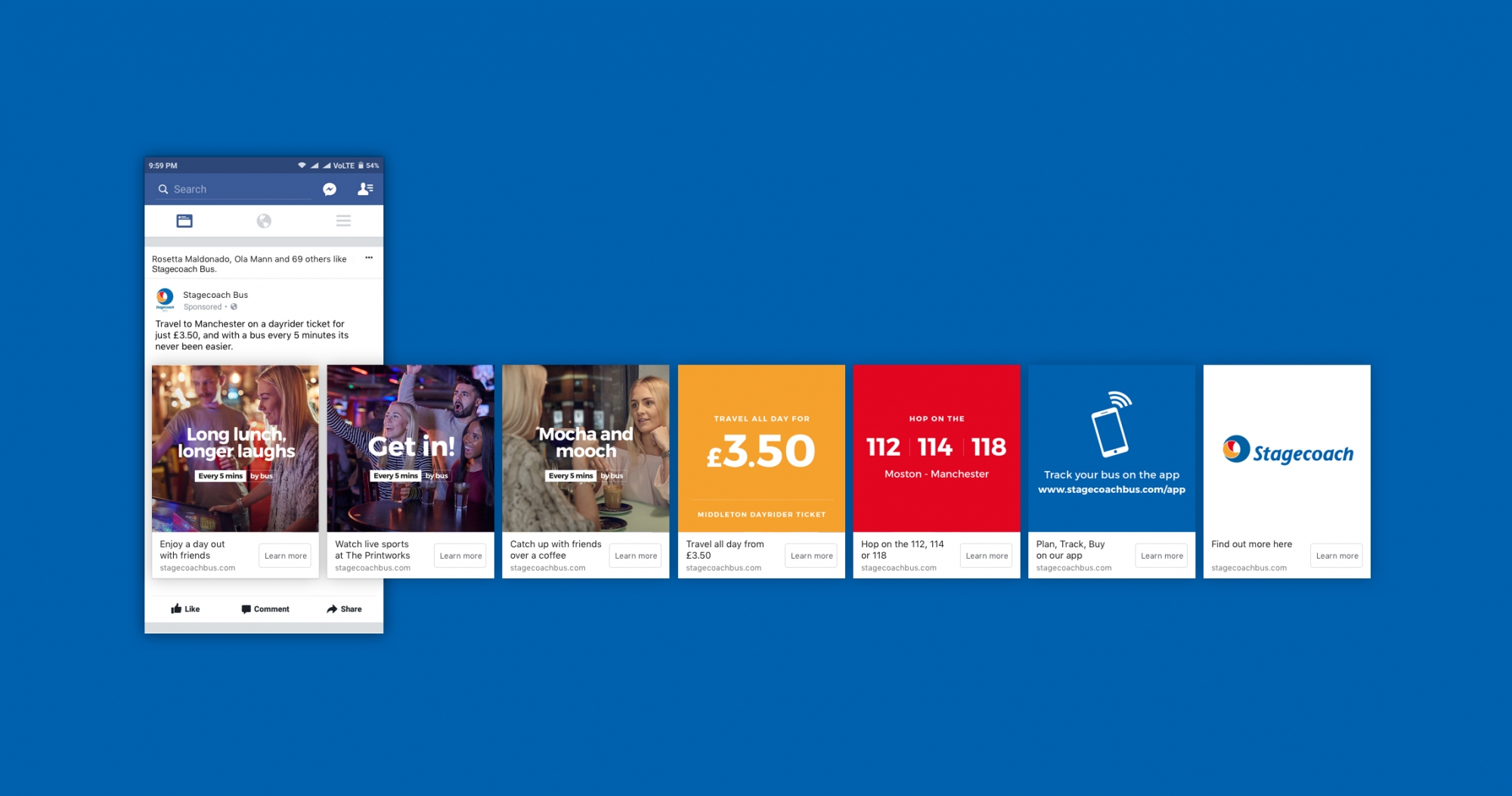Click Learn more on Catch up with friends card
Viewport: 1512px width, 796px height.
pyautogui.click(x=636, y=556)
